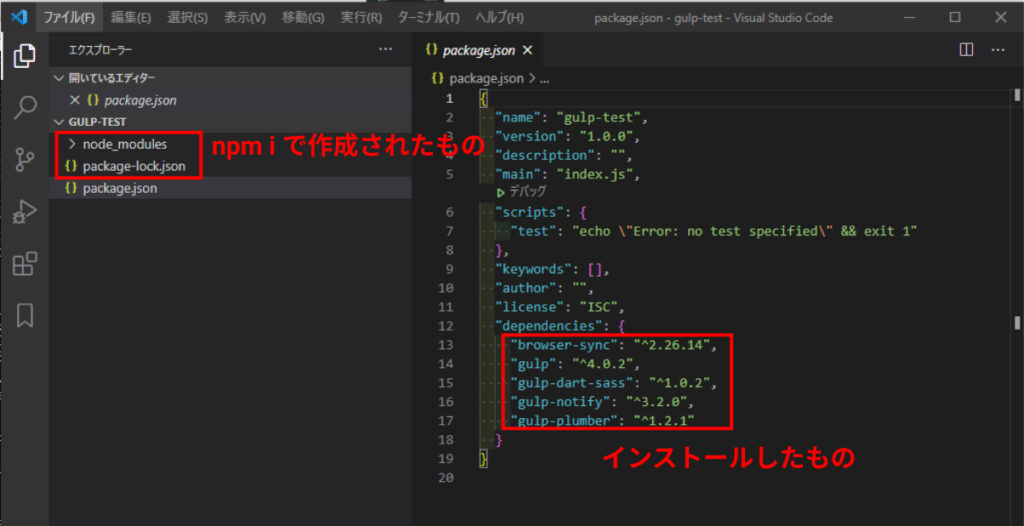This screenshot has width=1024, height=526.
Task: Open the Bookmarks view icon
Action: click(x=24, y=315)
